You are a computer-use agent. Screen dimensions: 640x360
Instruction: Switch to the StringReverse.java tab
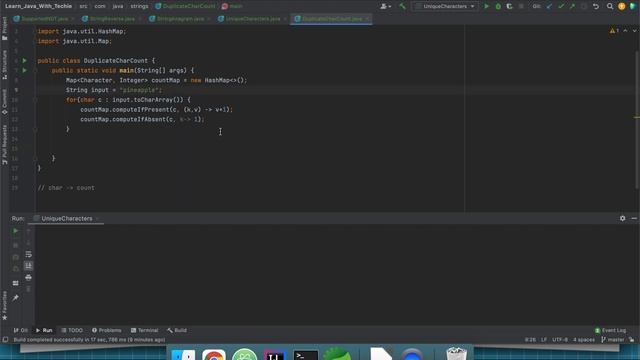111,19
